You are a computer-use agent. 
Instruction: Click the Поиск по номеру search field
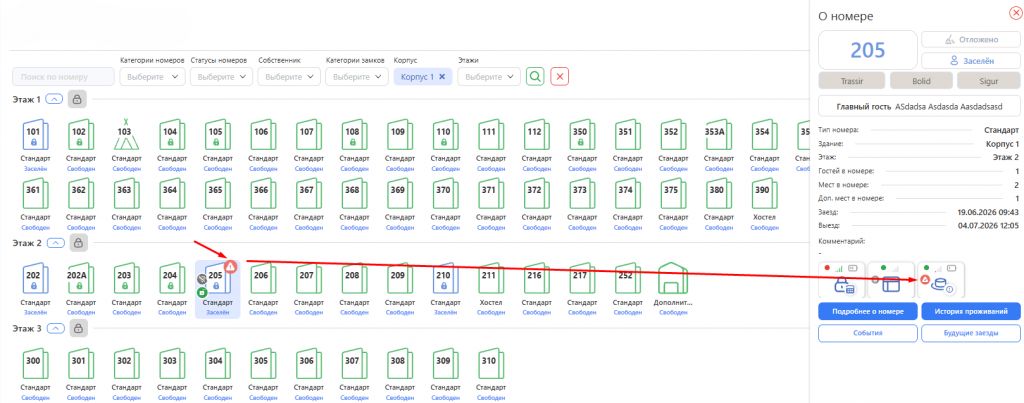tap(63, 76)
